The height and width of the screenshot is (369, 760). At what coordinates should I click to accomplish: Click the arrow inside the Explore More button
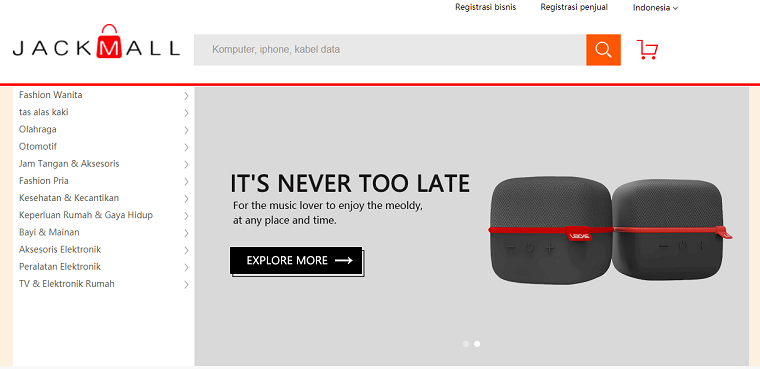(x=344, y=260)
